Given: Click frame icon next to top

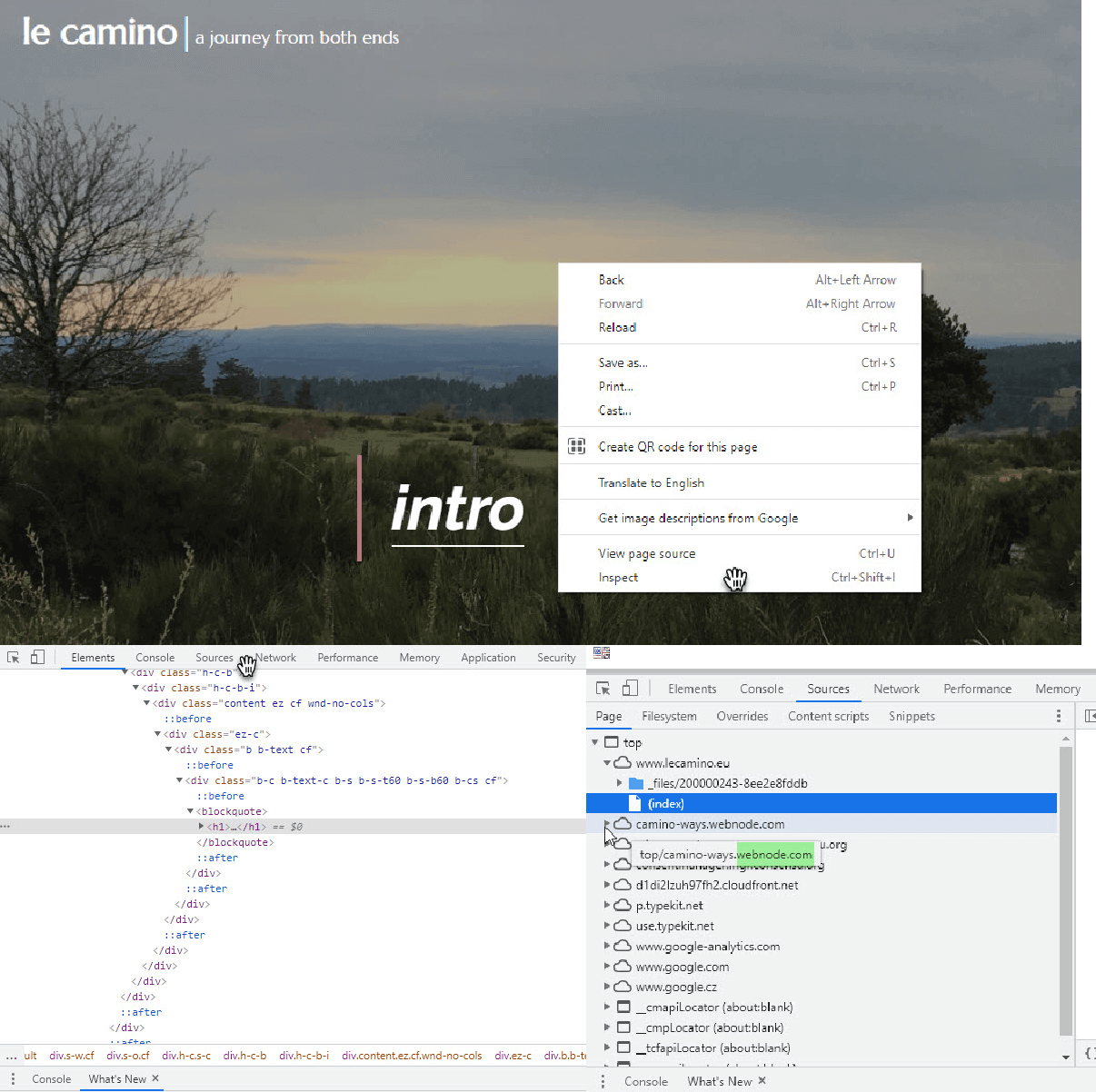Looking at the screenshot, I should pos(612,742).
